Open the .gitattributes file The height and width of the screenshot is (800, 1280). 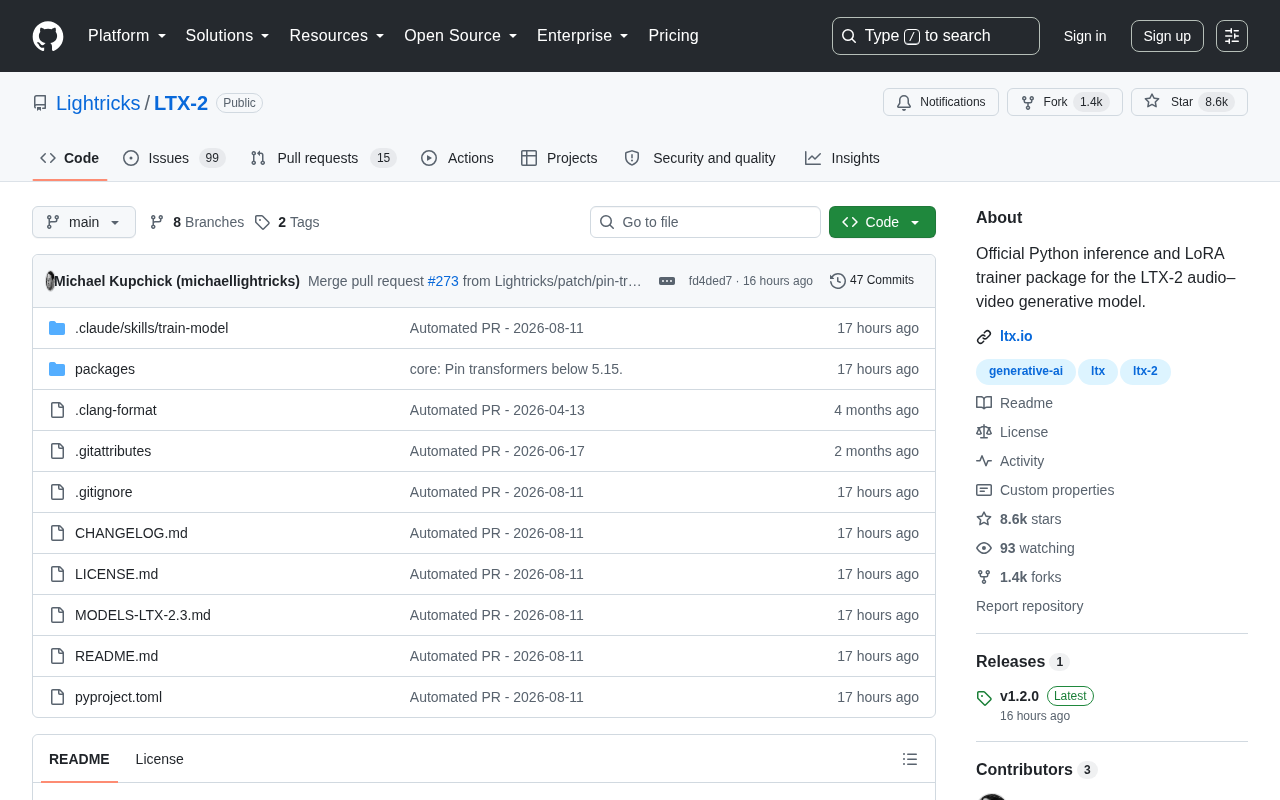point(113,451)
